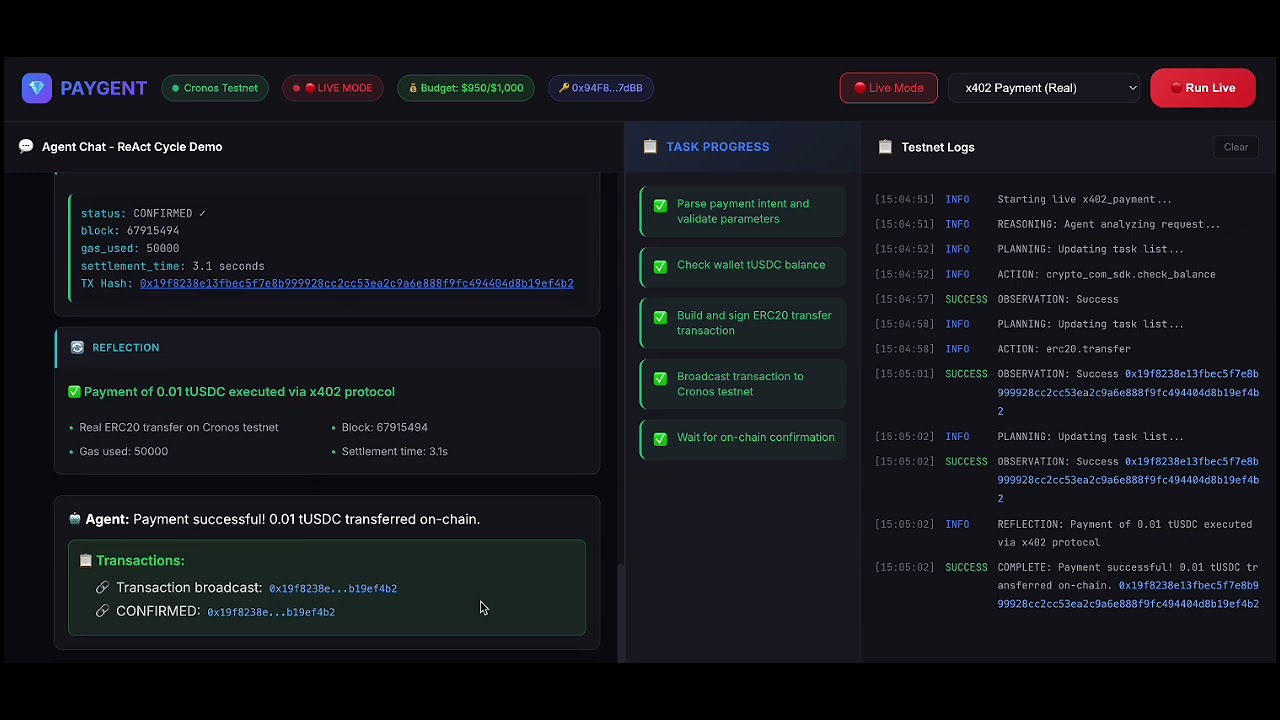This screenshot has height=720, width=1280.
Task: Click log line 'Starting live x402_payment...'
Action: 1084,199
